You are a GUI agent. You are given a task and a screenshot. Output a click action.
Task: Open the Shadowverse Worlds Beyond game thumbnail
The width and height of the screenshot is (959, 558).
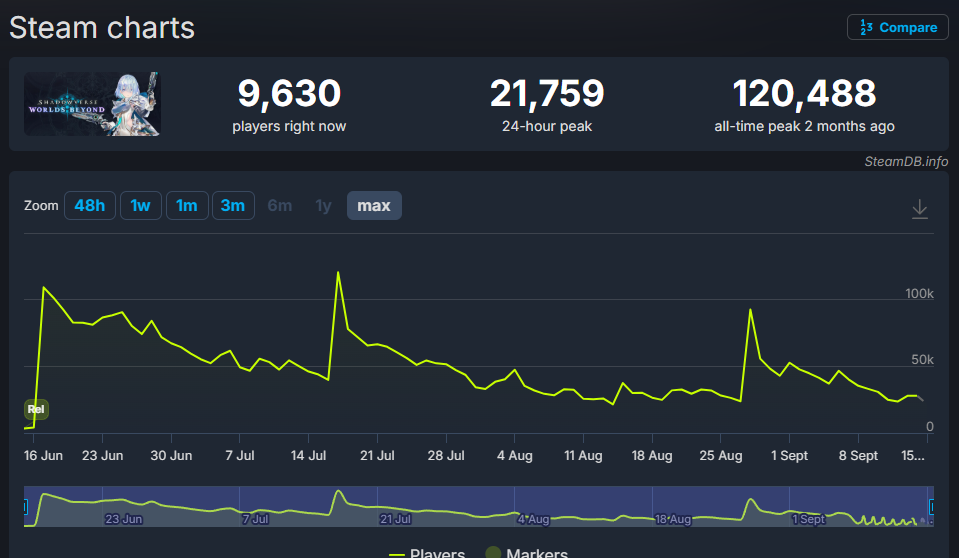click(92, 104)
